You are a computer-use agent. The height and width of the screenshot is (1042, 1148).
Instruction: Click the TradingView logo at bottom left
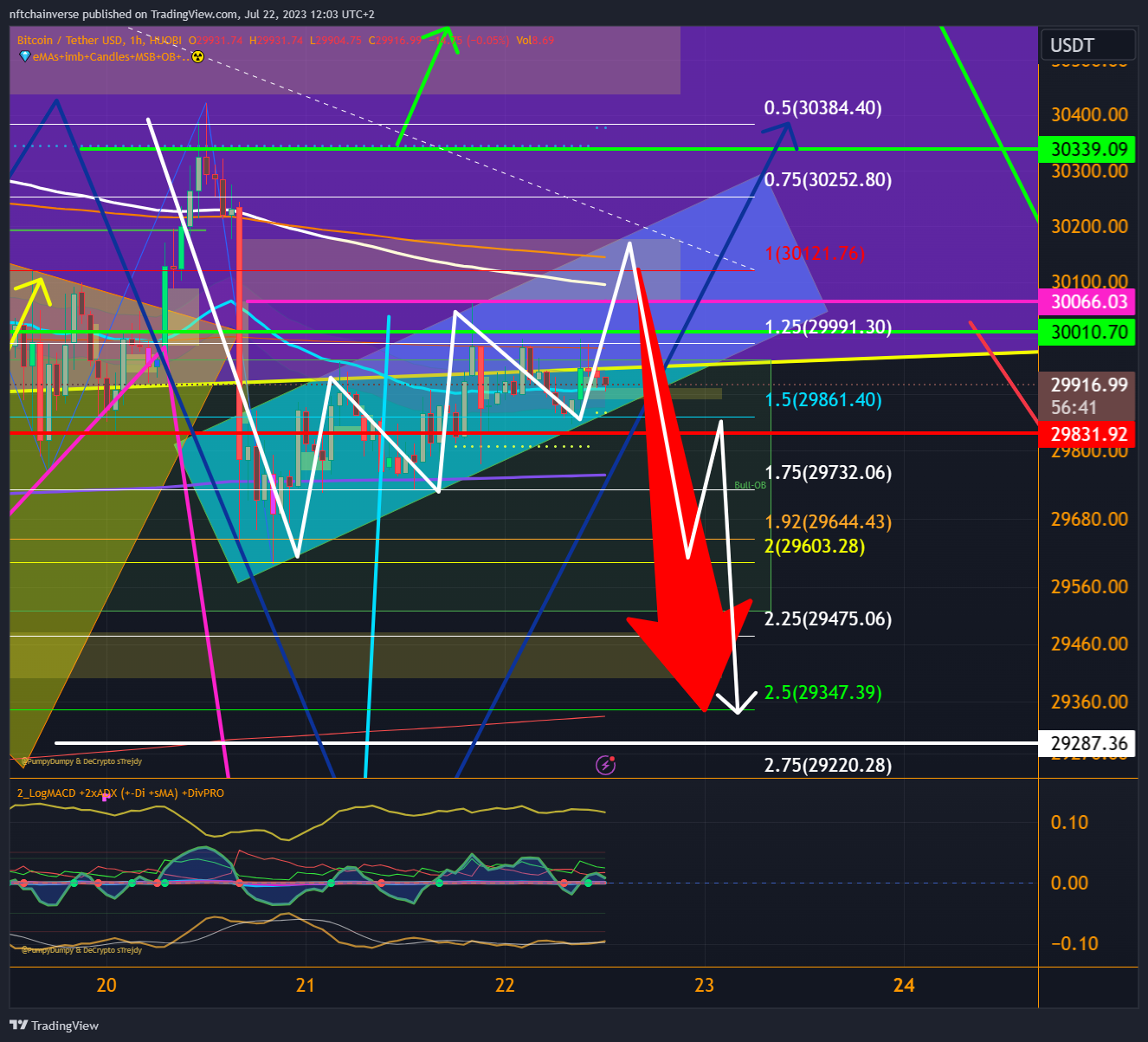click(x=19, y=1026)
